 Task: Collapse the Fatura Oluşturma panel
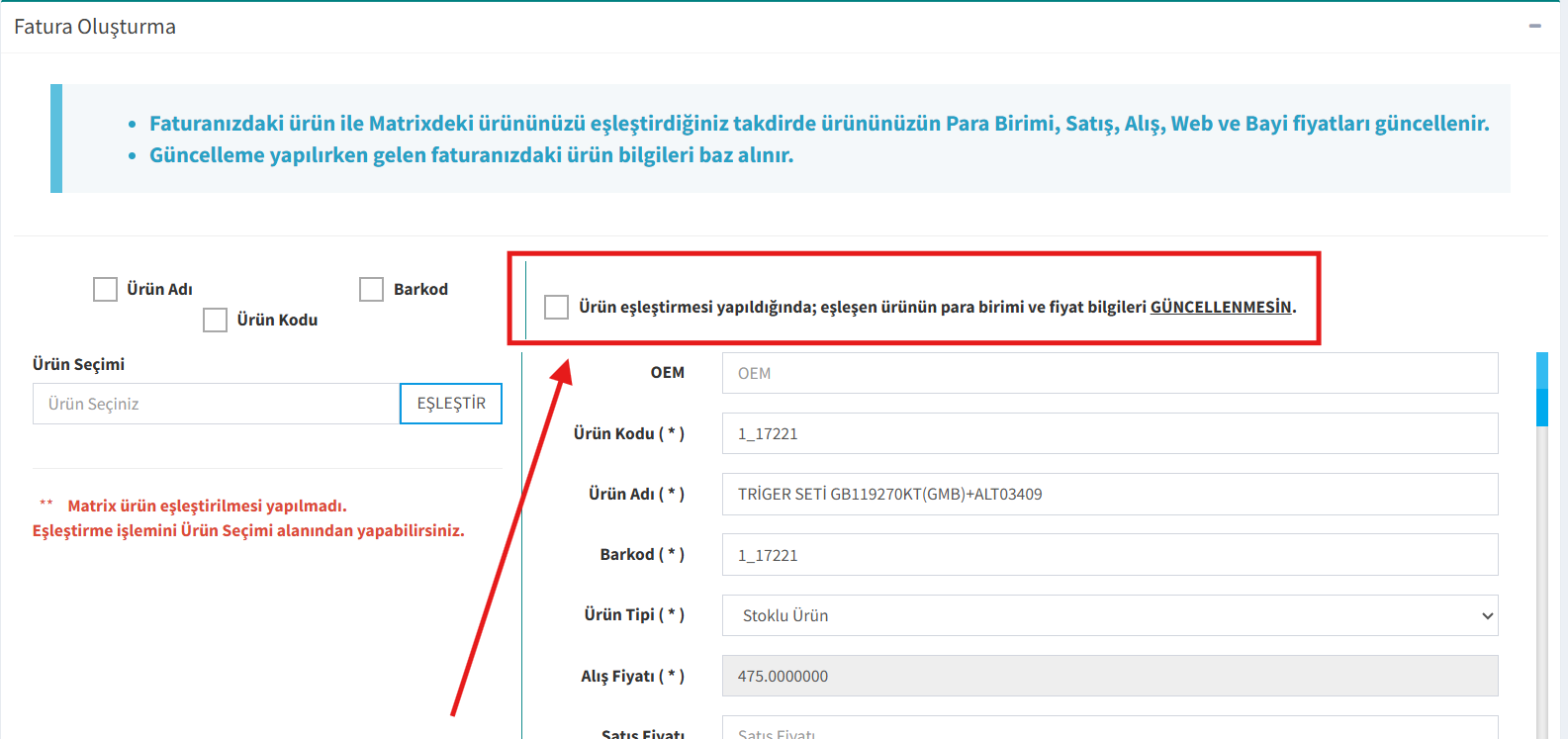coord(1534,26)
